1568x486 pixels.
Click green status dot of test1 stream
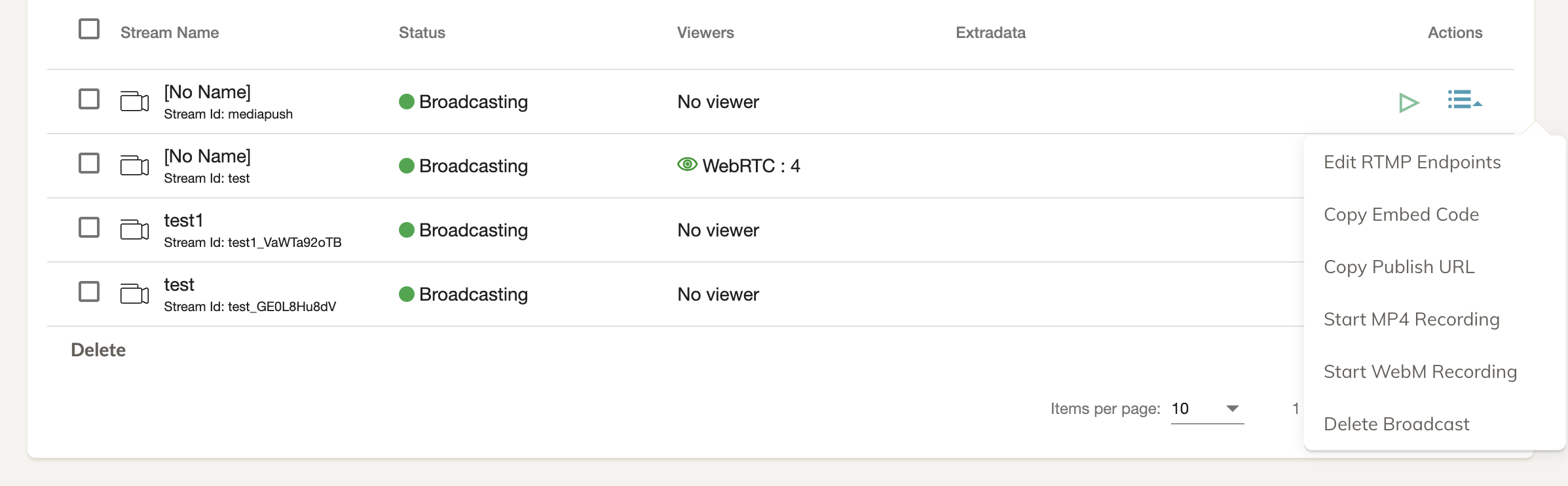[x=406, y=230]
